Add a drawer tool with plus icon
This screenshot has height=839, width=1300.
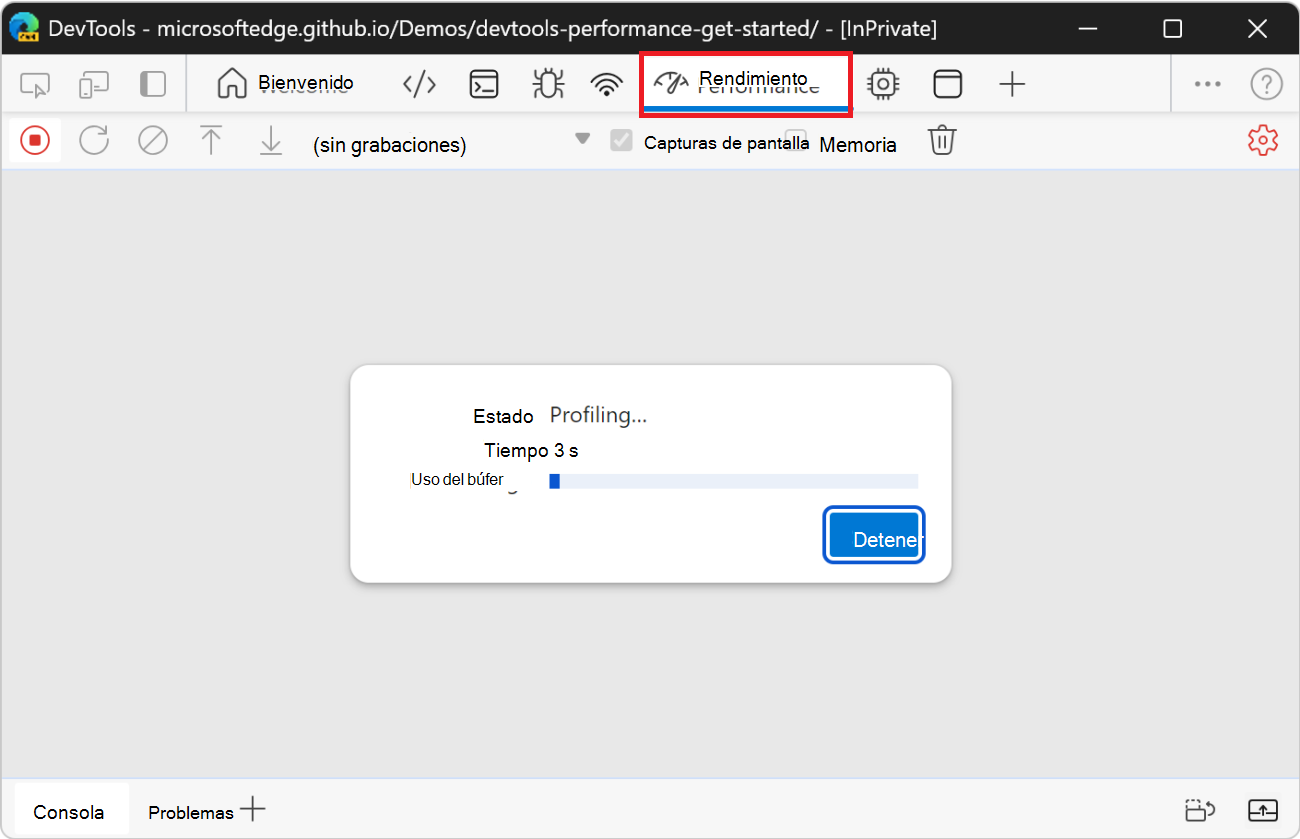(x=253, y=809)
